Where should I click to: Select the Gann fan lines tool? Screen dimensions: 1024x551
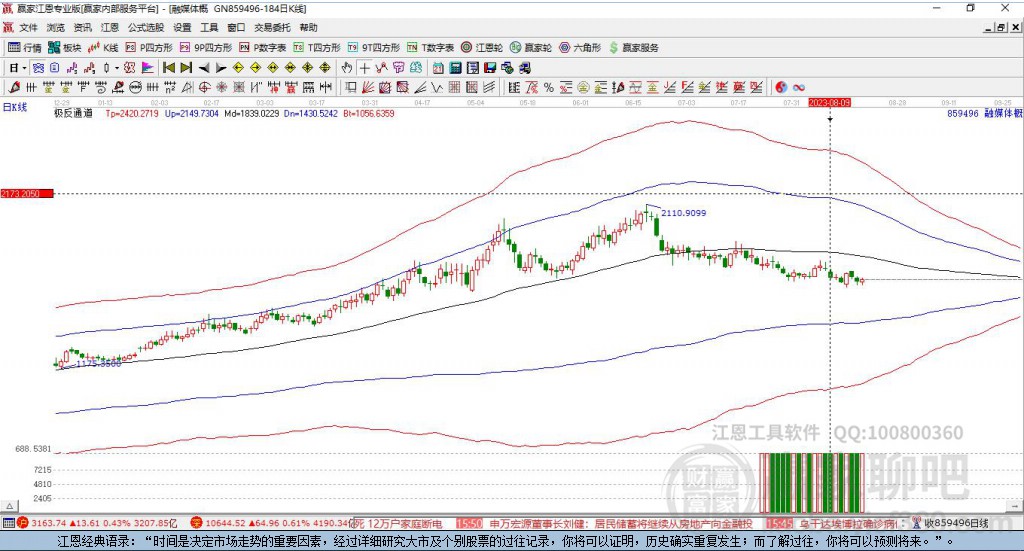pos(368,87)
